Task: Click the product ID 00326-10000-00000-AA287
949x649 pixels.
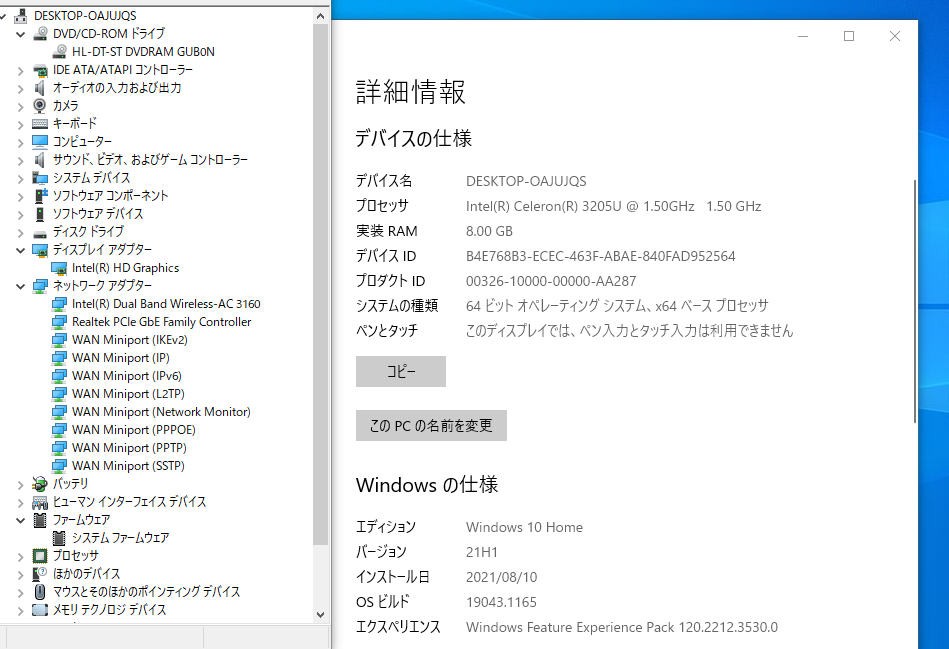Action: [x=551, y=281]
